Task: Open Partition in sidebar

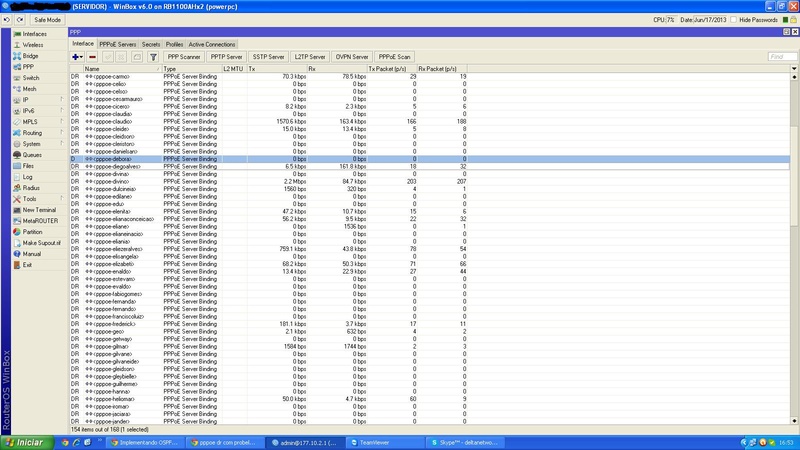Action: tap(32, 232)
